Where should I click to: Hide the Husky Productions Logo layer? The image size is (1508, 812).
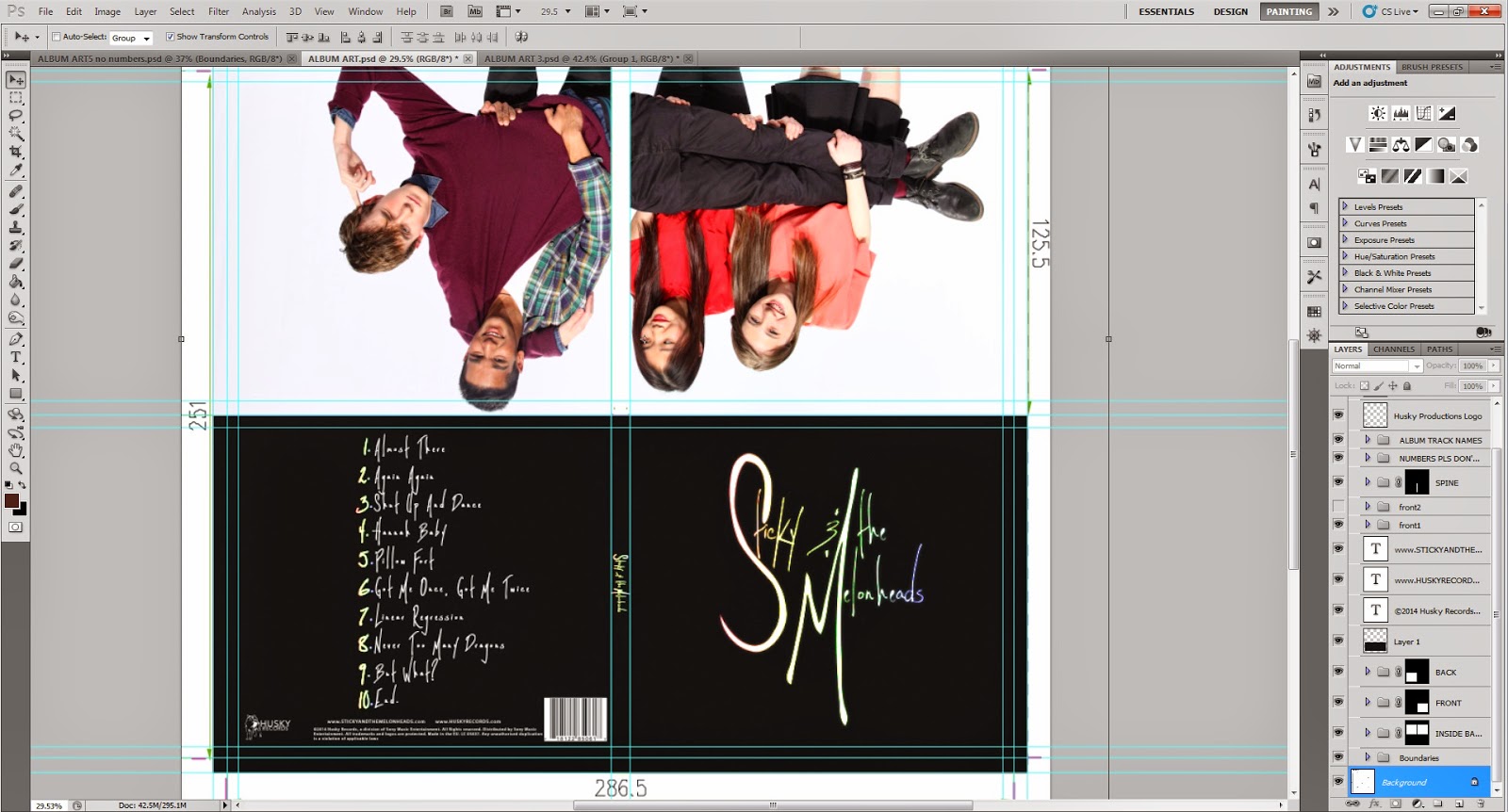pos(1338,414)
